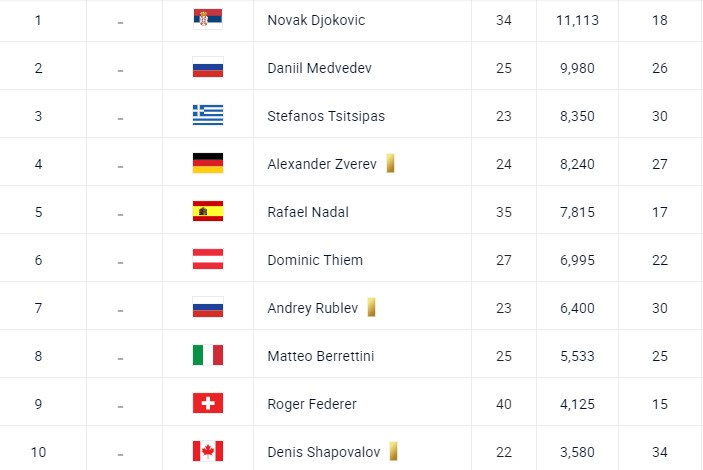Click the Canadian flag icon beside Shapovalov
Image resolution: width=703 pixels, height=470 pixels.
pos(208,451)
